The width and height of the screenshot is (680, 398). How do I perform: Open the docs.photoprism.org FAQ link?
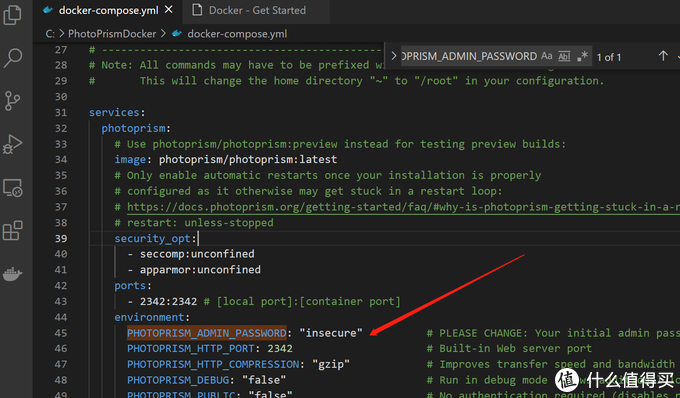403,207
